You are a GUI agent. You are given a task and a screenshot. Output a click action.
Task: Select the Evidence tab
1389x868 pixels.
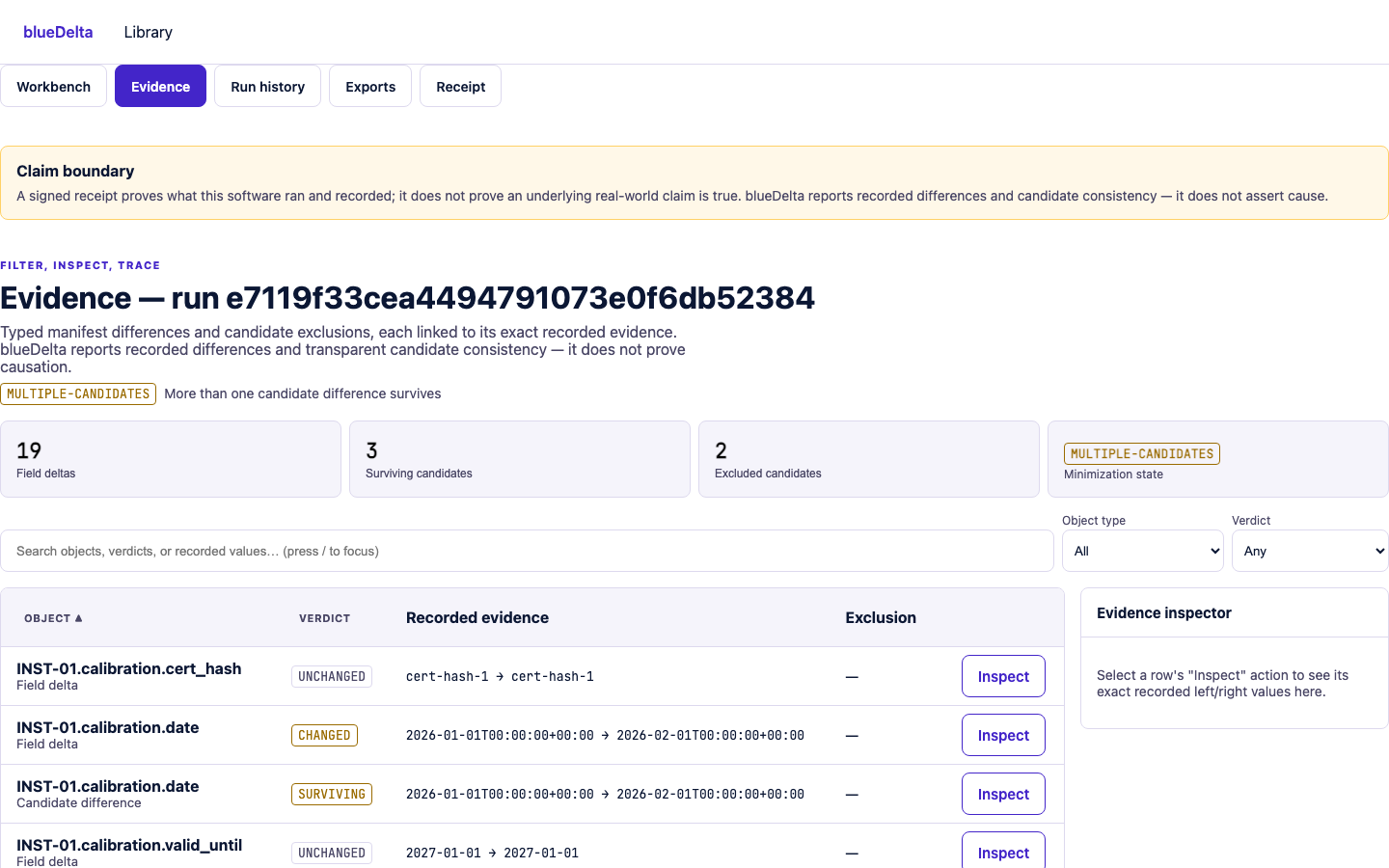[160, 86]
